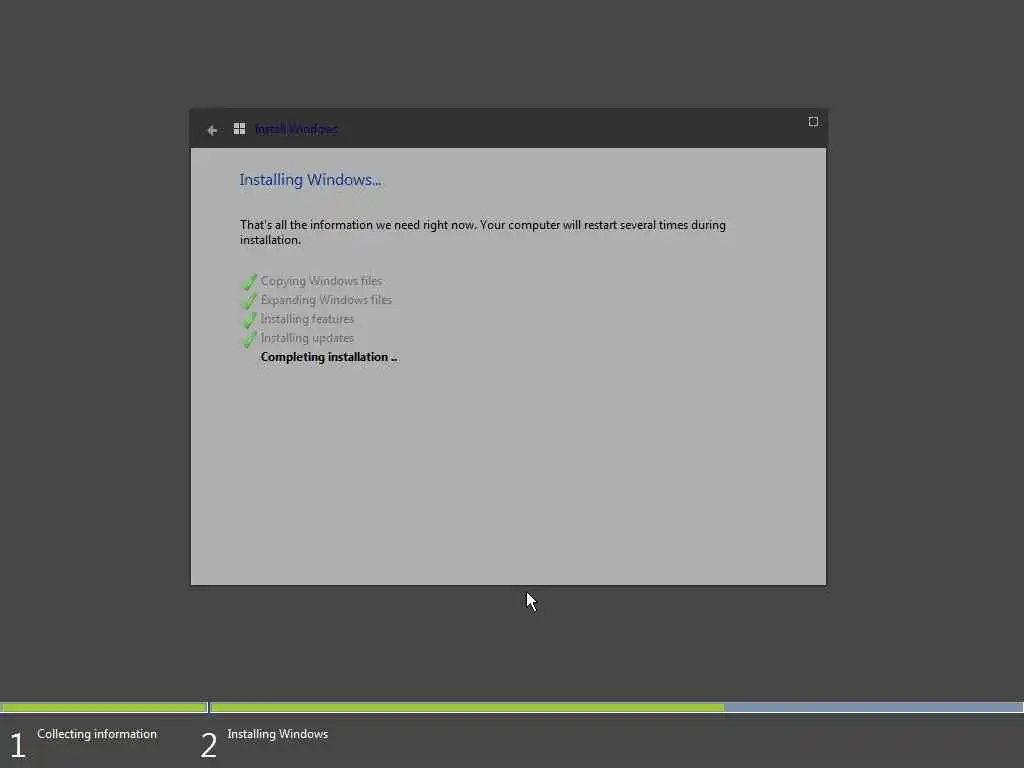This screenshot has height=768, width=1024.
Task: Click the square window button at top right
Action: (x=813, y=121)
